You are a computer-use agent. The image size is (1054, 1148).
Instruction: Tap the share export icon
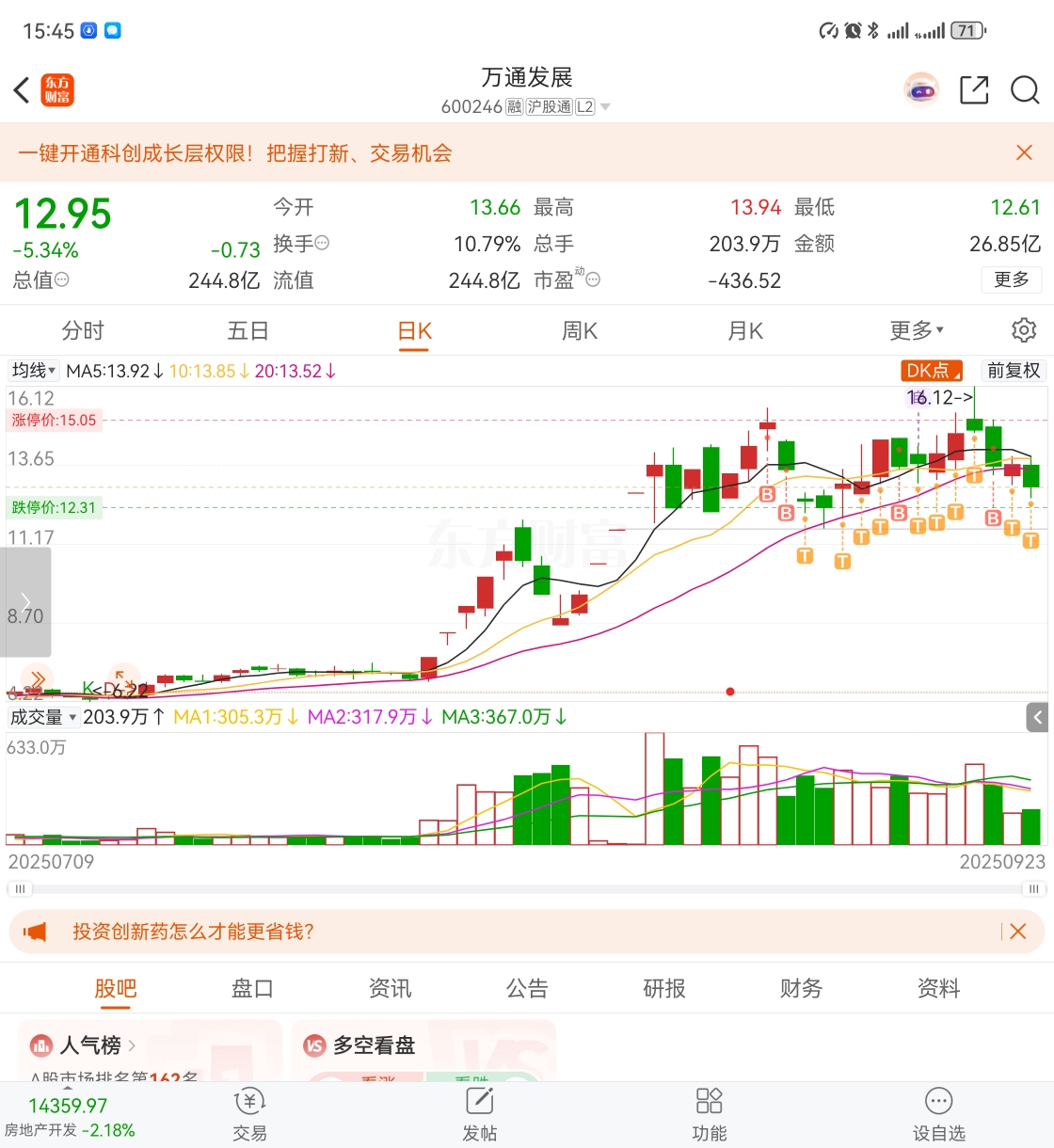974,90
